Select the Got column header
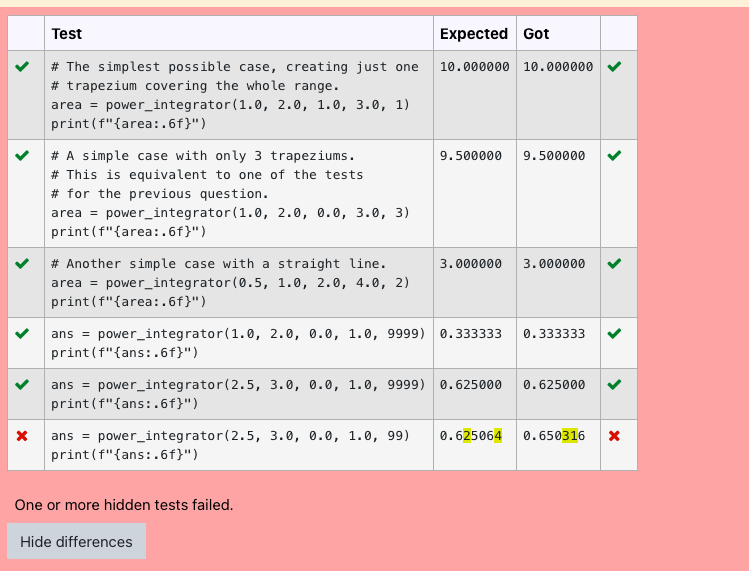 536,34
